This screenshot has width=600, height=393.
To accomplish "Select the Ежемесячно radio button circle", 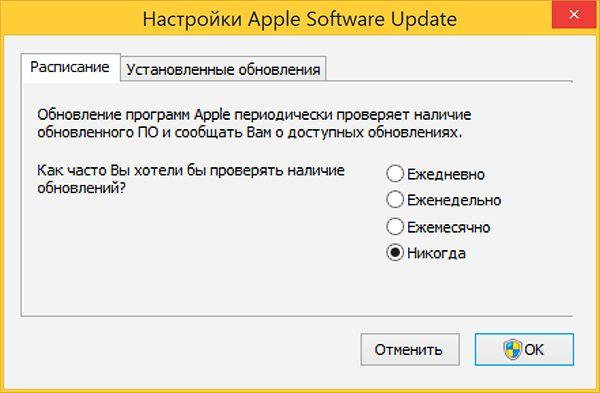I will [x=395, y=226].
